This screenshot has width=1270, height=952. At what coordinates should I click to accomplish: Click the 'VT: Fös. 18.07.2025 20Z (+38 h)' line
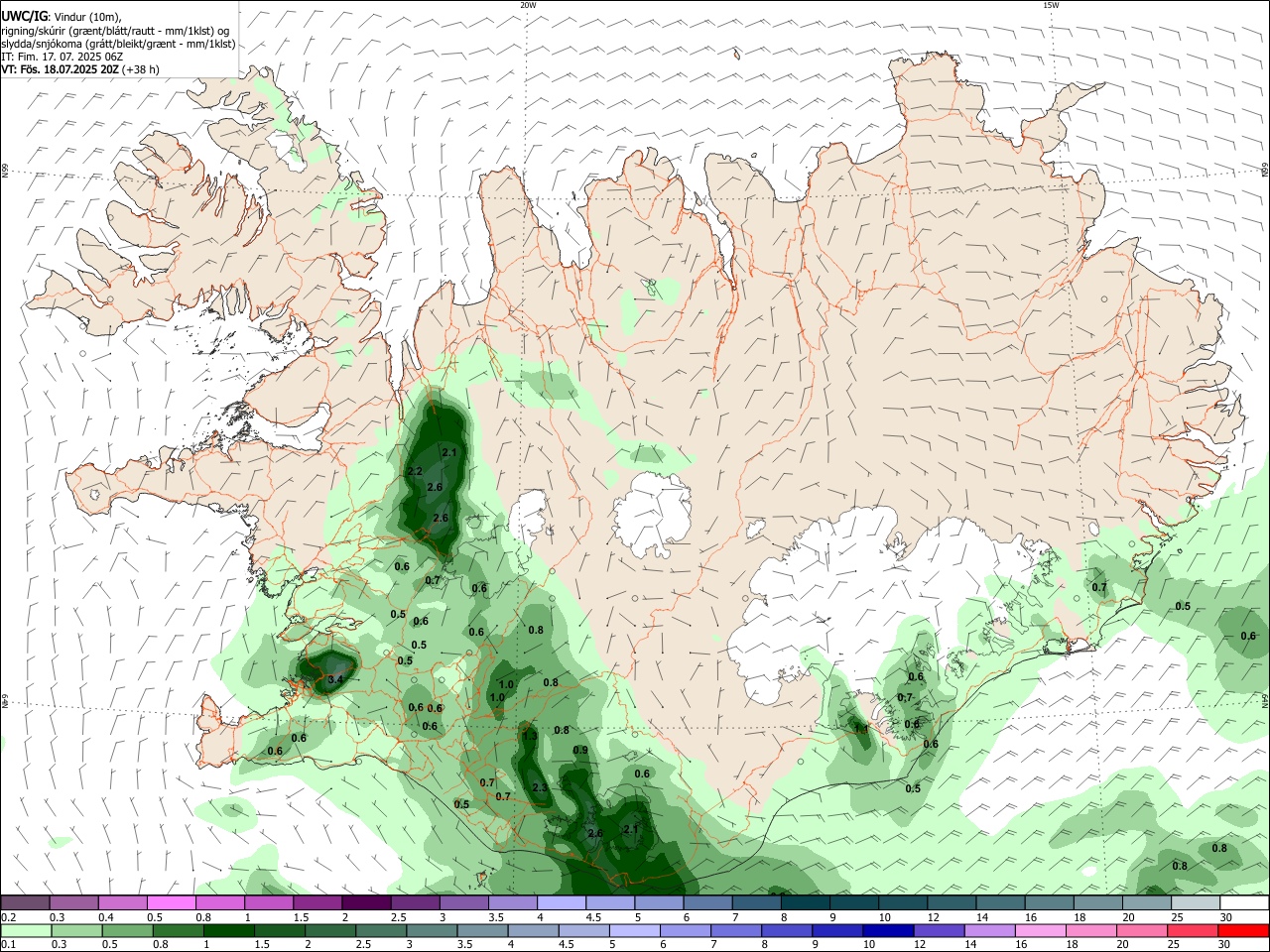click(x=80, y=69)
